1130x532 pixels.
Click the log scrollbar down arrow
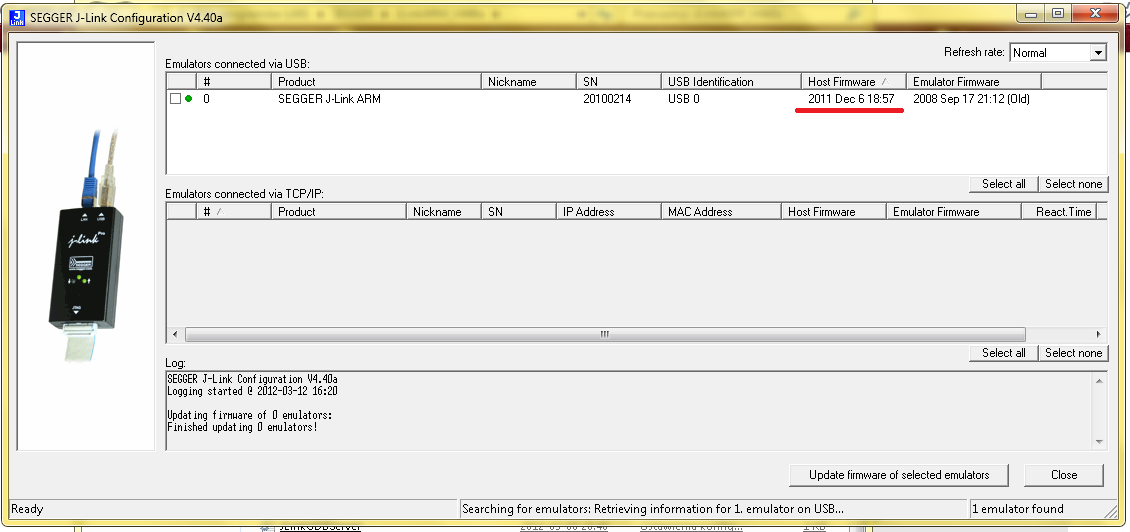[x=1099, y=441]
